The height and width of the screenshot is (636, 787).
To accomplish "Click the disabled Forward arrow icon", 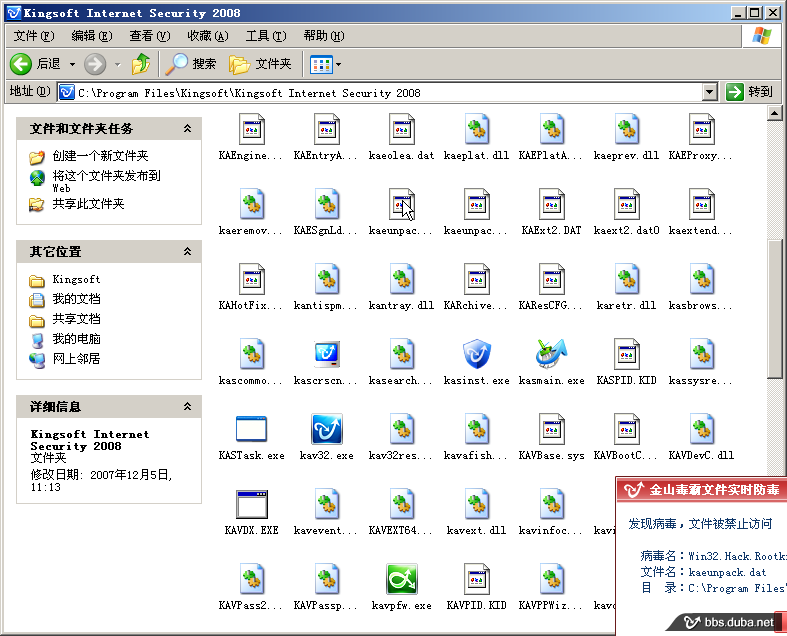I will [x=95, y=64].
